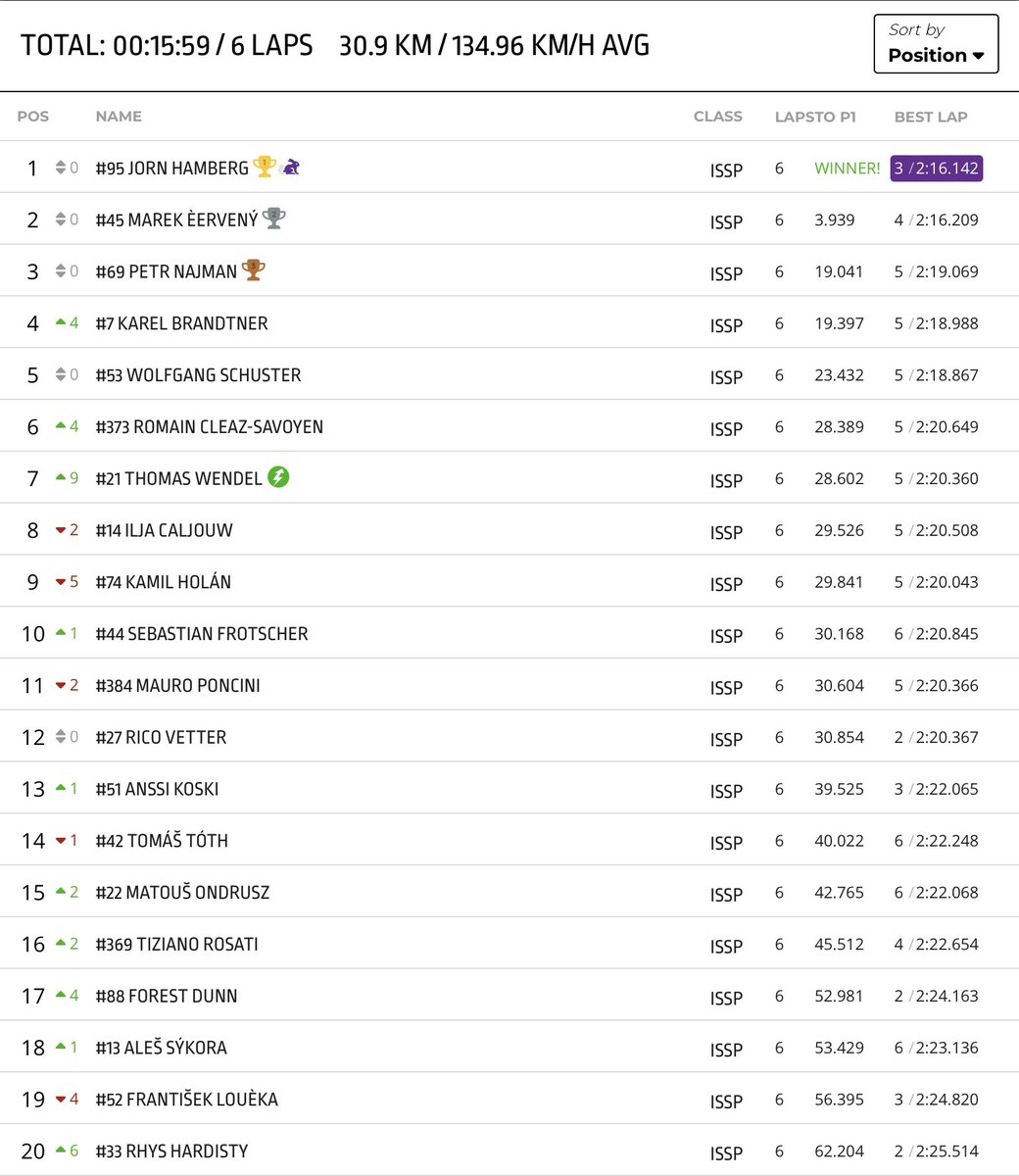Select #51 Anssi Koski
The width and height of the screenshot is (1019, 1176).
coord(157,789)
